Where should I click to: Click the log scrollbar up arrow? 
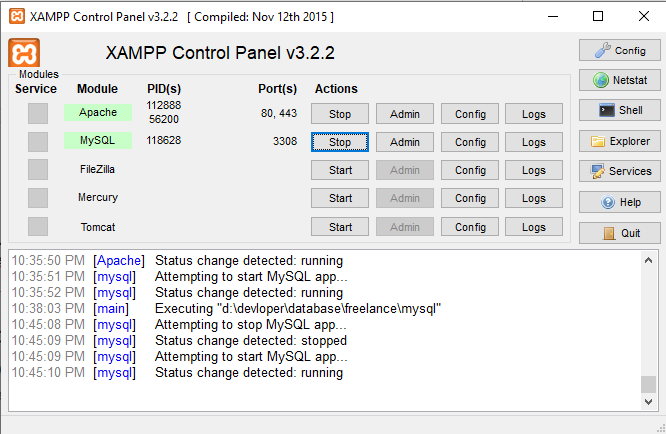tap(648, 260)
